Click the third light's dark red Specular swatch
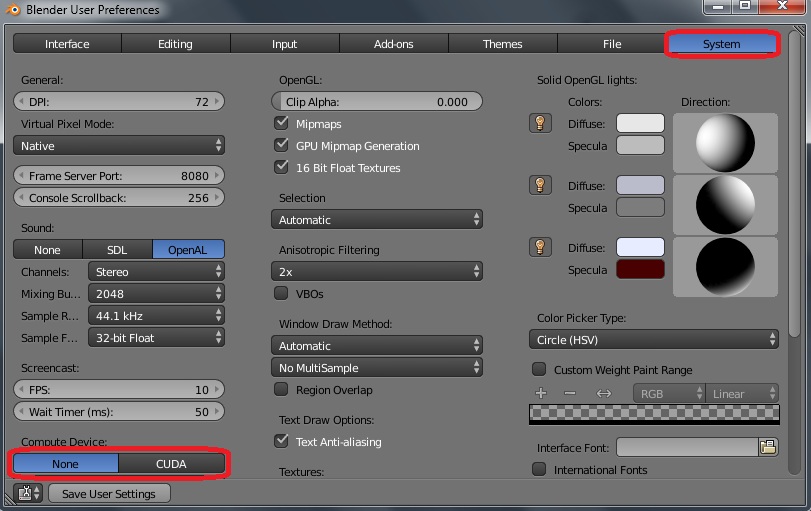The height and width of the screenshot is (511, 811). tap(640, 270)
